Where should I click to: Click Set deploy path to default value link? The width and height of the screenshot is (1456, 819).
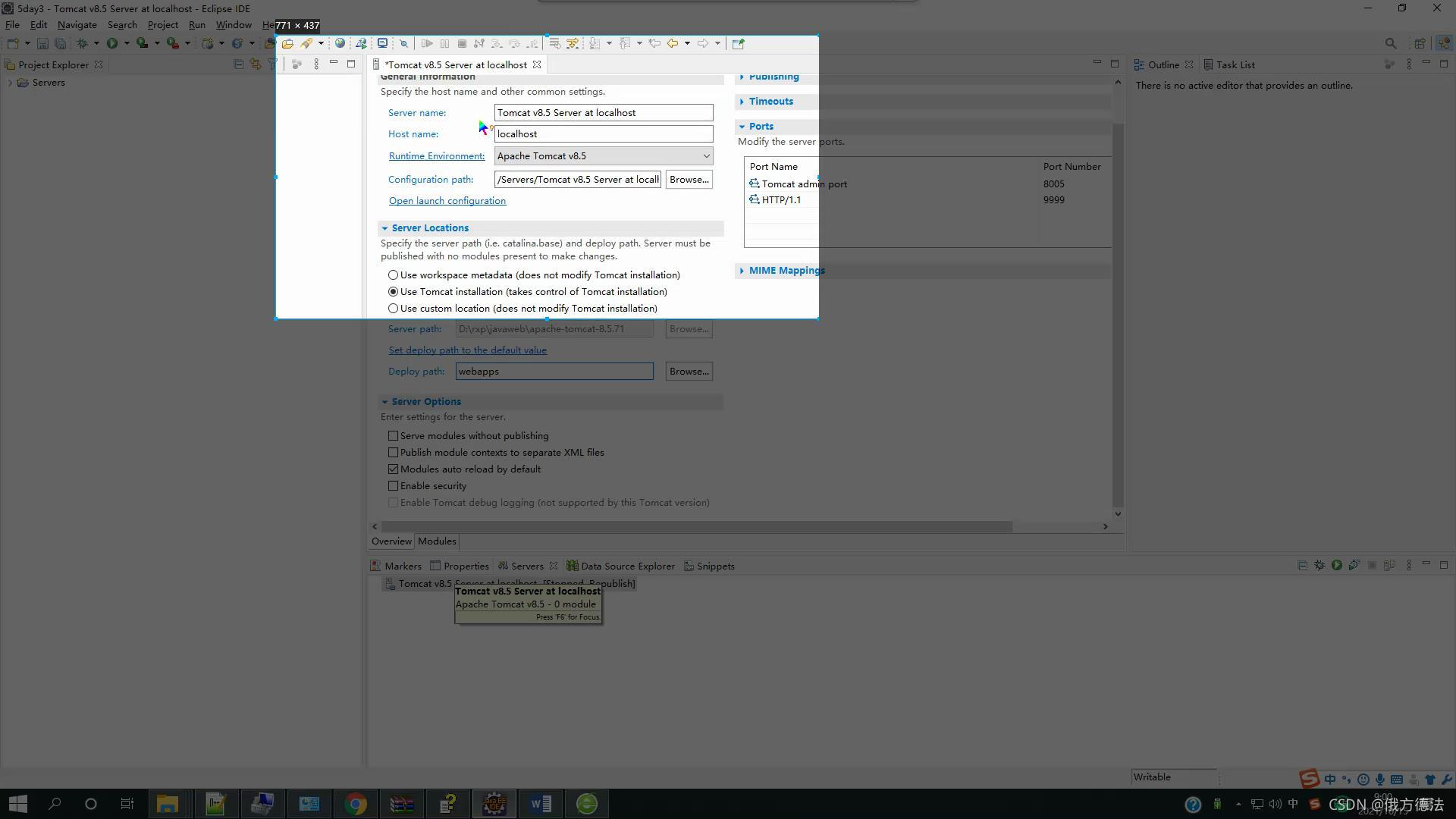pos(467,350)
